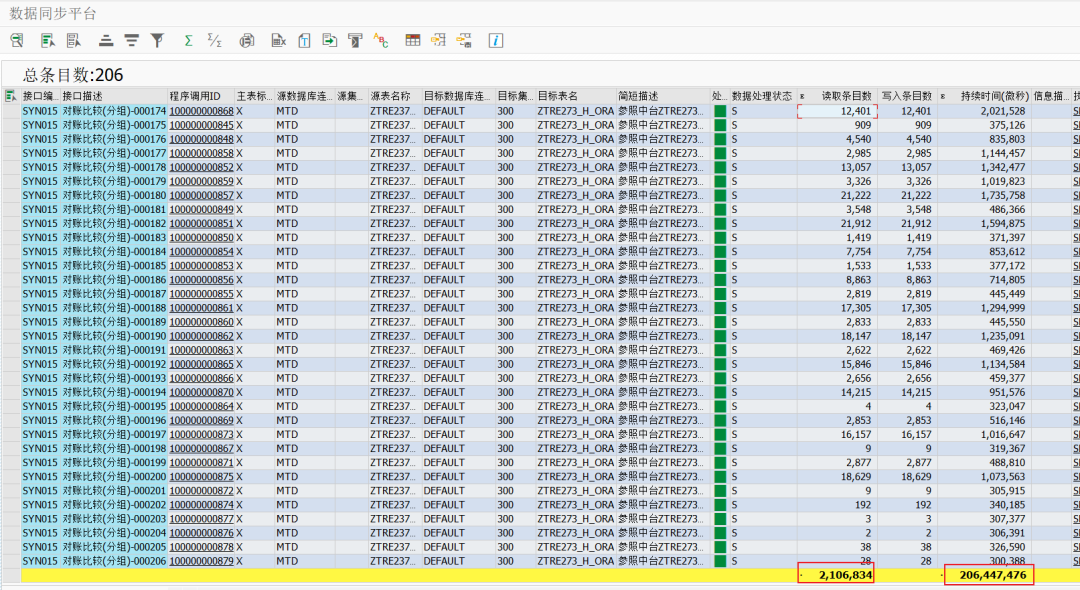The image size is (1080, 590).
Task: Open the word processing export icon
Action: pyautogui.click(x=304, y=41)
